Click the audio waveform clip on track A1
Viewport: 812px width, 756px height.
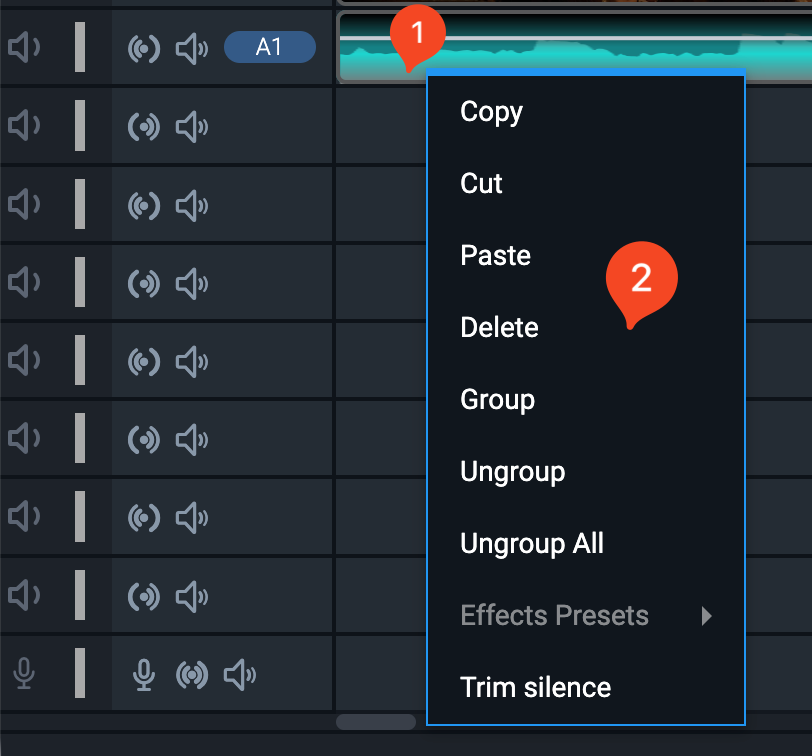pyautogui.click(x=575, y=47)
